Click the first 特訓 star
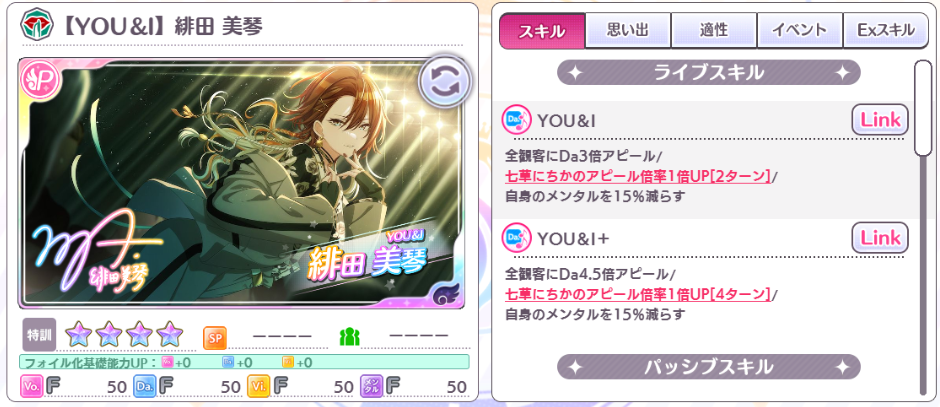The width and height of the screenshot is (940, 407). [78, 334]
